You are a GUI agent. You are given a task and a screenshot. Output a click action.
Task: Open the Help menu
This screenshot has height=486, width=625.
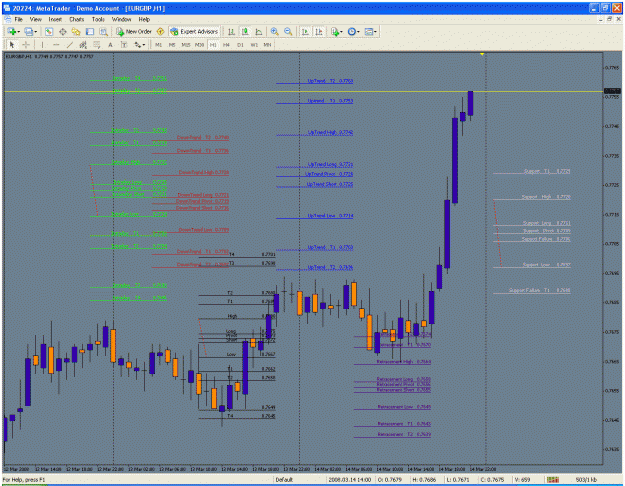click(x=144, y=19)
